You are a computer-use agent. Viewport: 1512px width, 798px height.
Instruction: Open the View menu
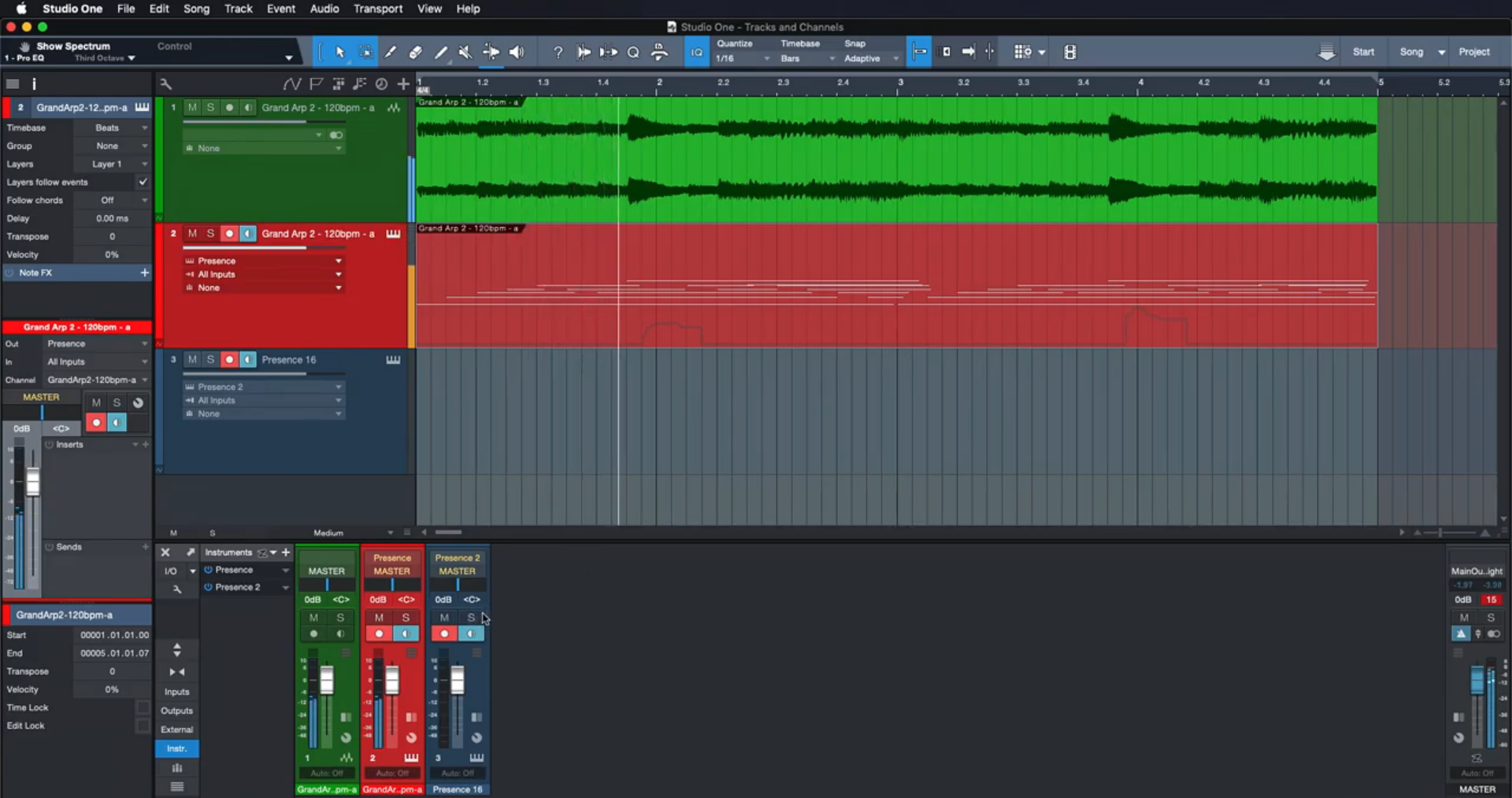(429, 9)
